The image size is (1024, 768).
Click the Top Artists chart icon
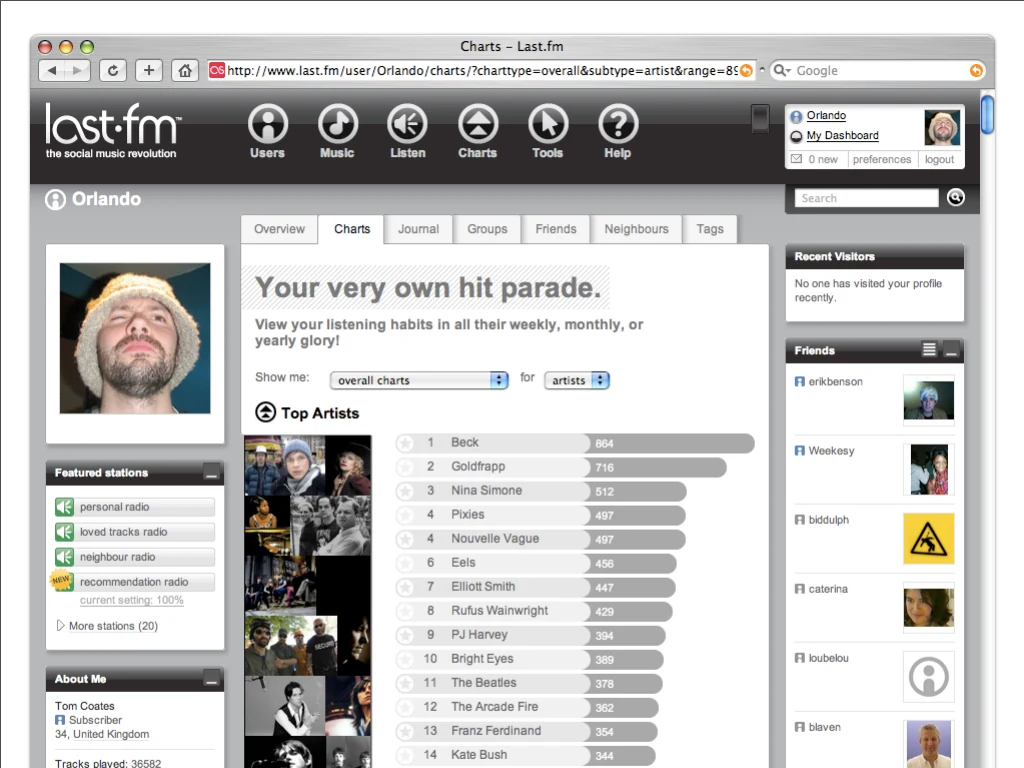coord(265,412)
